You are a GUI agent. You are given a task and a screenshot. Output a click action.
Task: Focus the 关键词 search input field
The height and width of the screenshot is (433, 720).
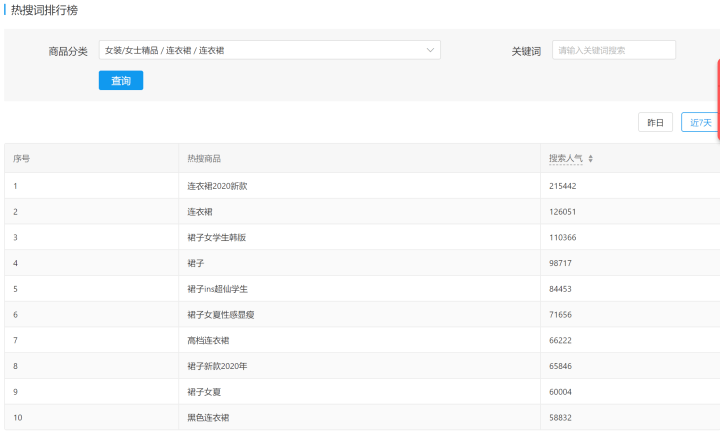[x=613, y=50]
